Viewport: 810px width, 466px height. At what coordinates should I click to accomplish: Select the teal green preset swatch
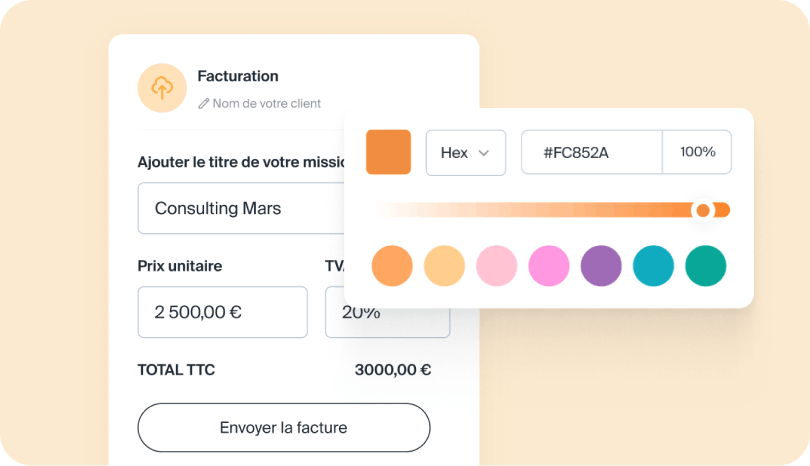[x=706, y=266]
